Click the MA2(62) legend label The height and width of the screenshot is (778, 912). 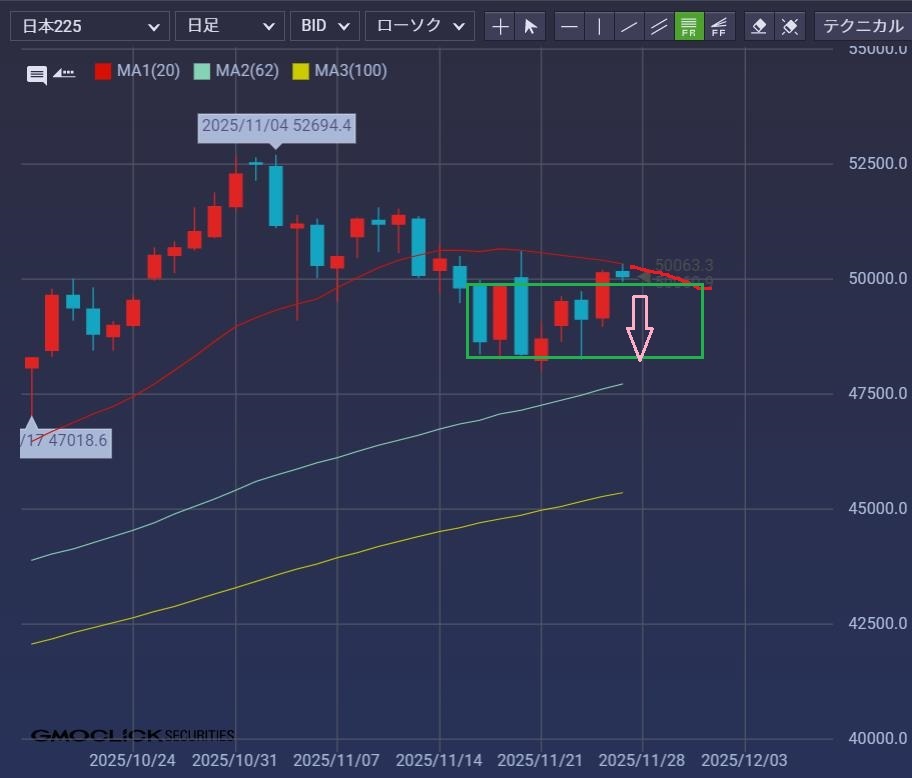[246, 71]
